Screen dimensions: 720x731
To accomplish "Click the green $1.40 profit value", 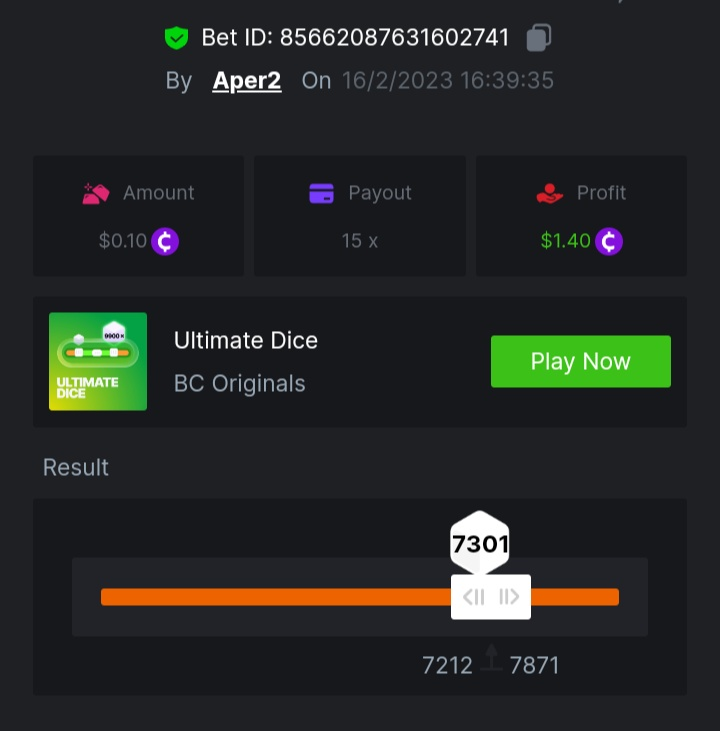I will click(565, 241).
